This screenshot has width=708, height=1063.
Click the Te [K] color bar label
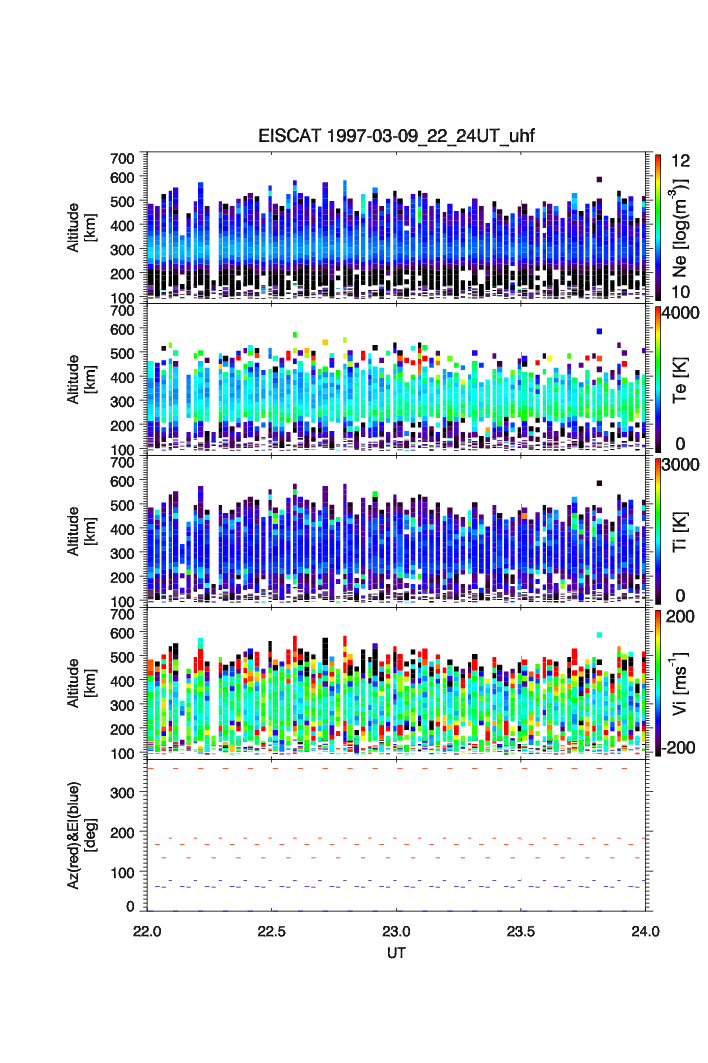click(x=680, y=380)
